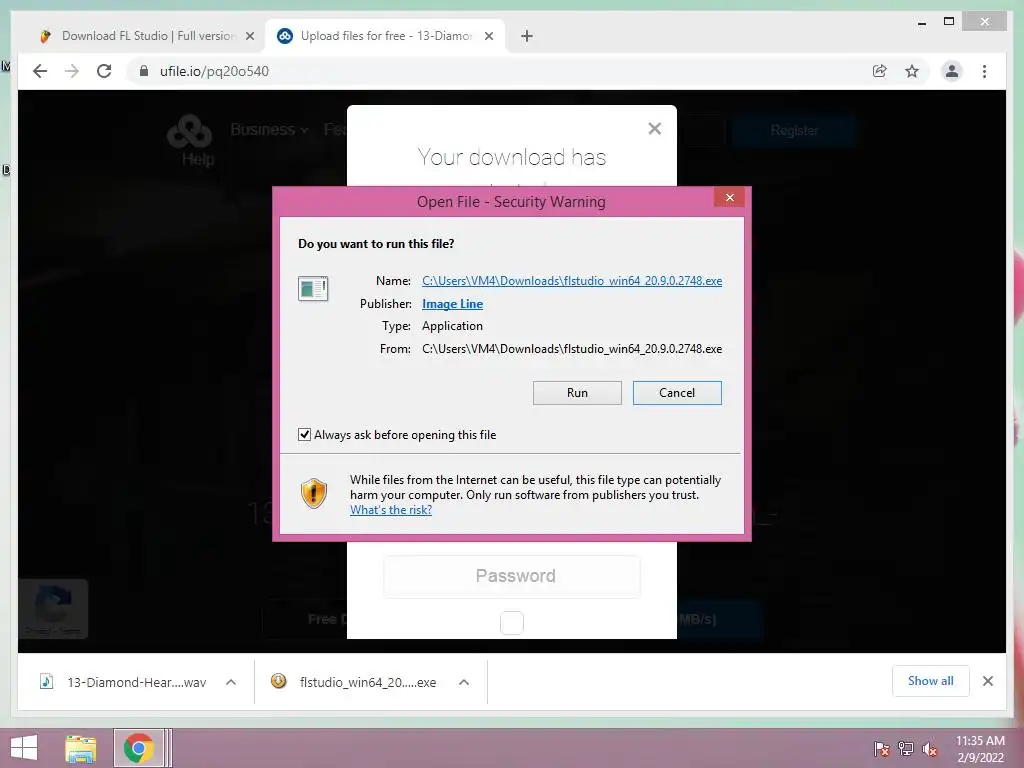Go forward in browser history

coord(72,71)
